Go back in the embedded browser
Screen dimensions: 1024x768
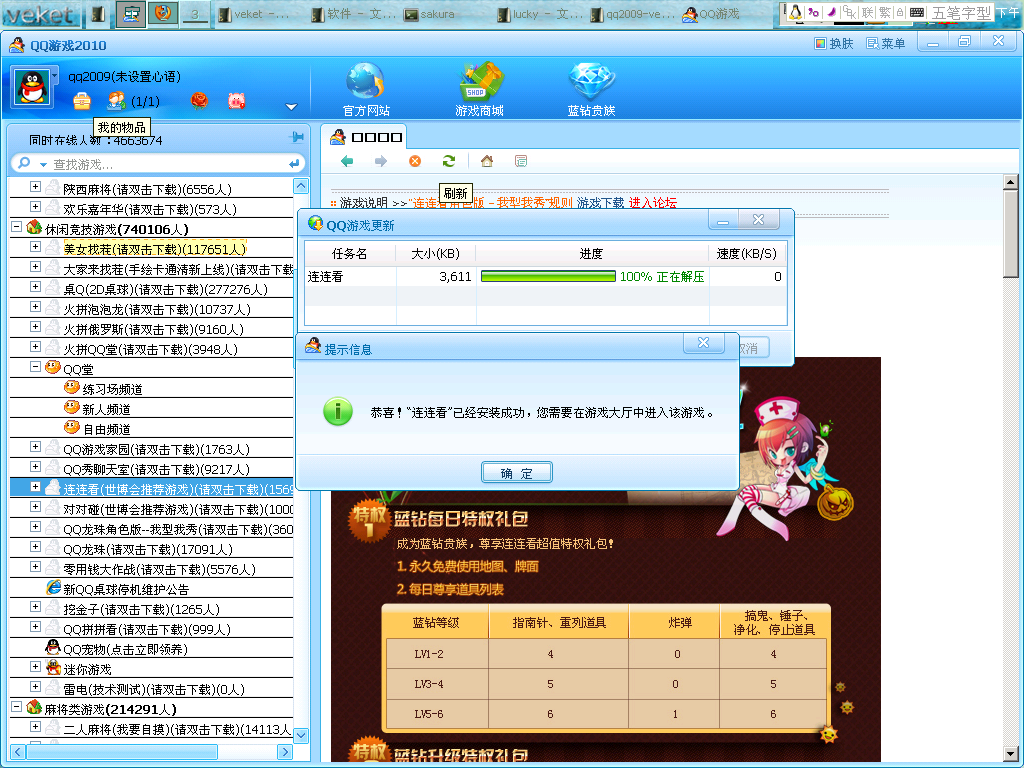click(347, 161)
